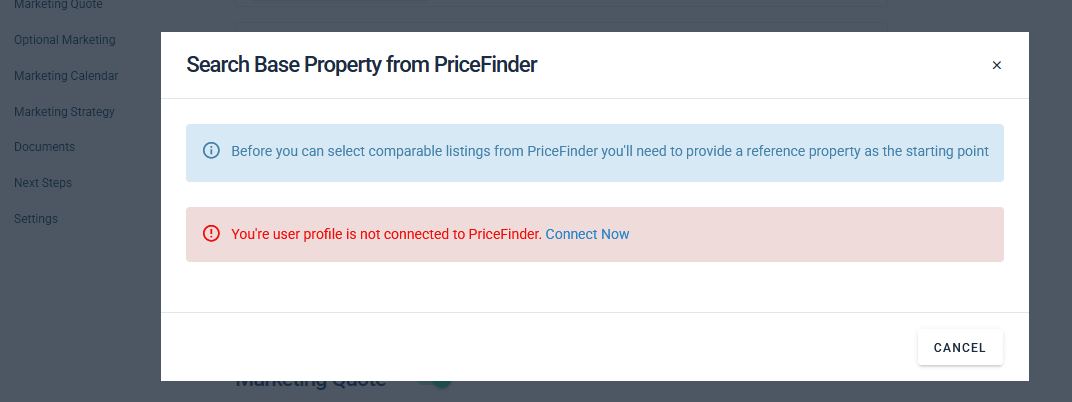Go to the Marketing Calendar section

pos(66,76)
